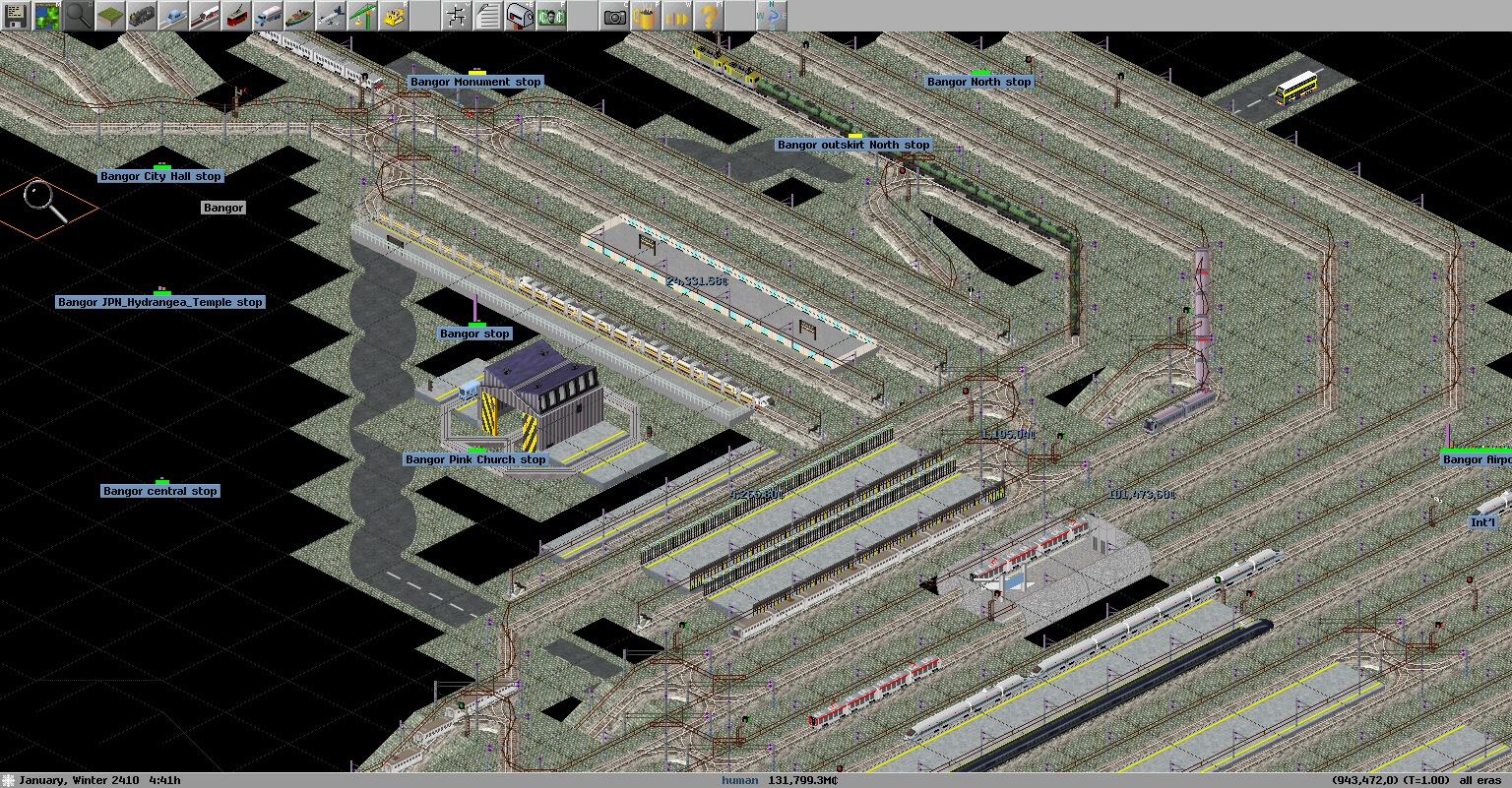Toggle fast forward arrows
The image size is (1512, 788).
(x=677, y=16)
